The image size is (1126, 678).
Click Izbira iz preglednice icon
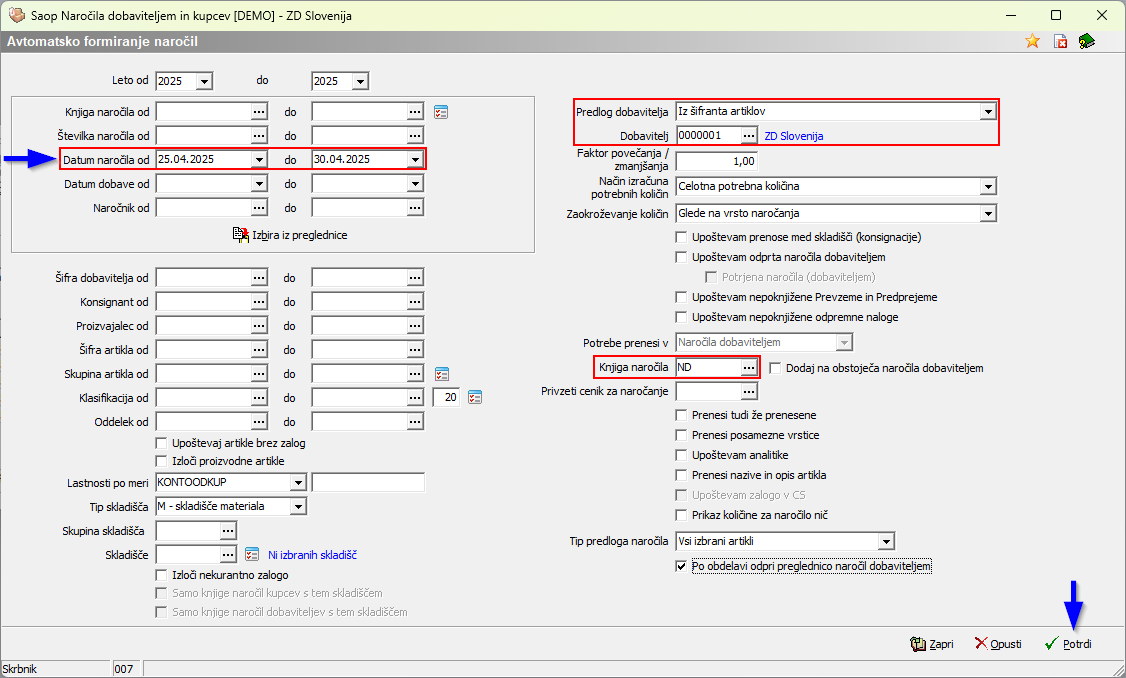click(241, 235)
